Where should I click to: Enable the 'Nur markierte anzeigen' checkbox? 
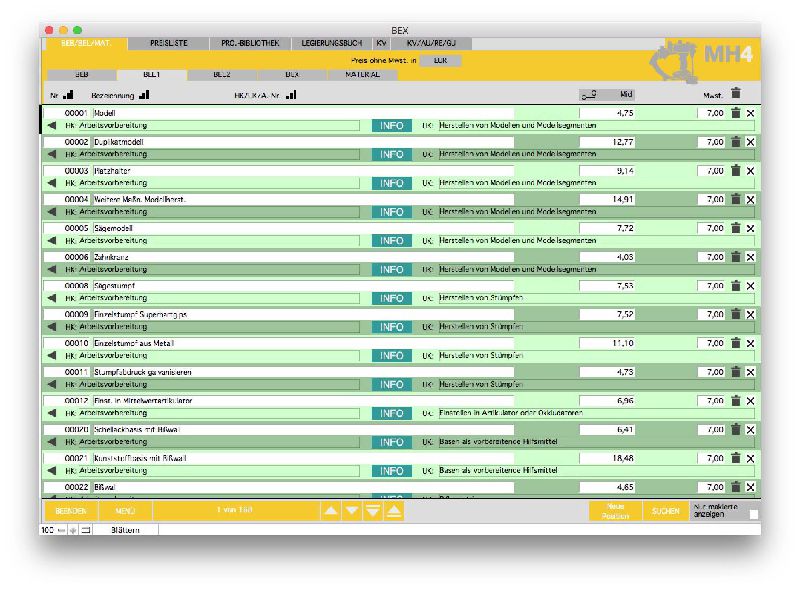tap(754, 514)
